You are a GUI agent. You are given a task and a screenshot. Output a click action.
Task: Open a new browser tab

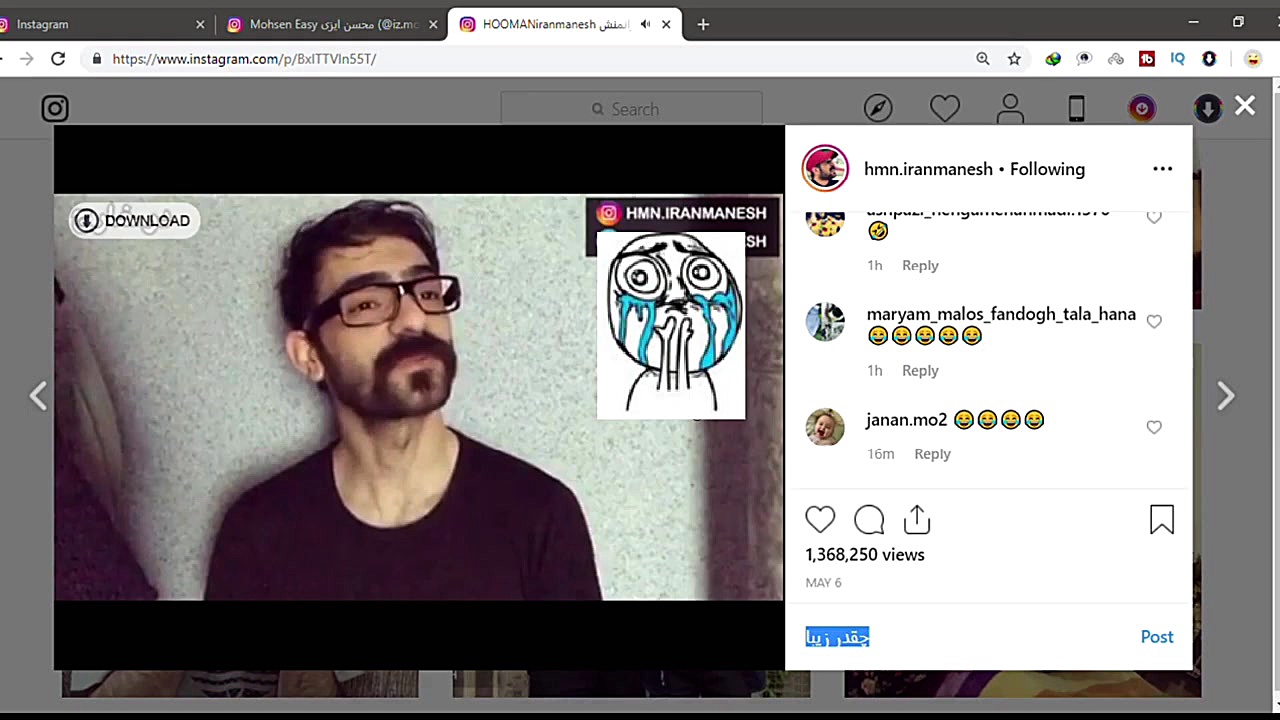pos(703,24)
